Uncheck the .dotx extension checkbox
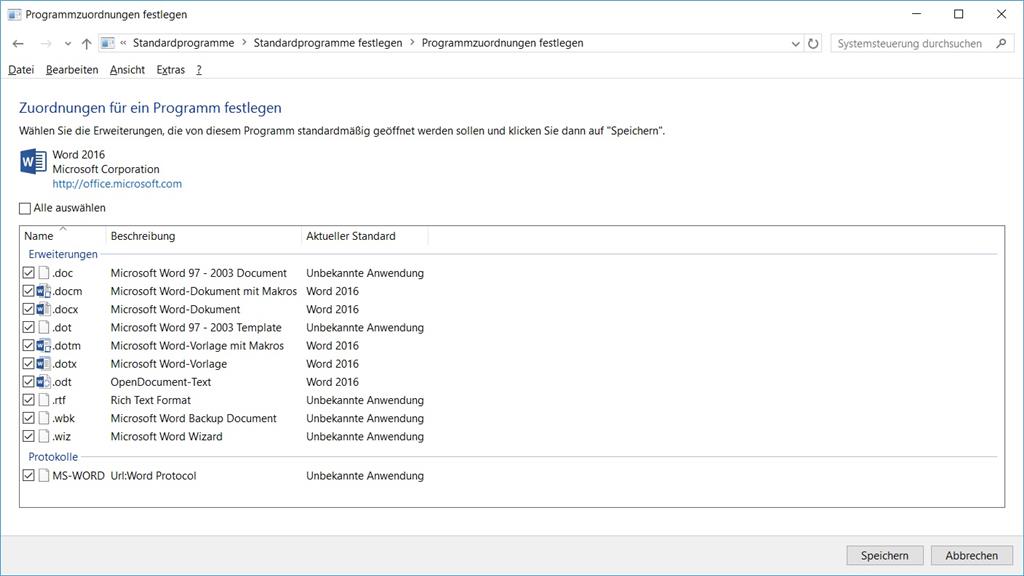 point(28,364)
